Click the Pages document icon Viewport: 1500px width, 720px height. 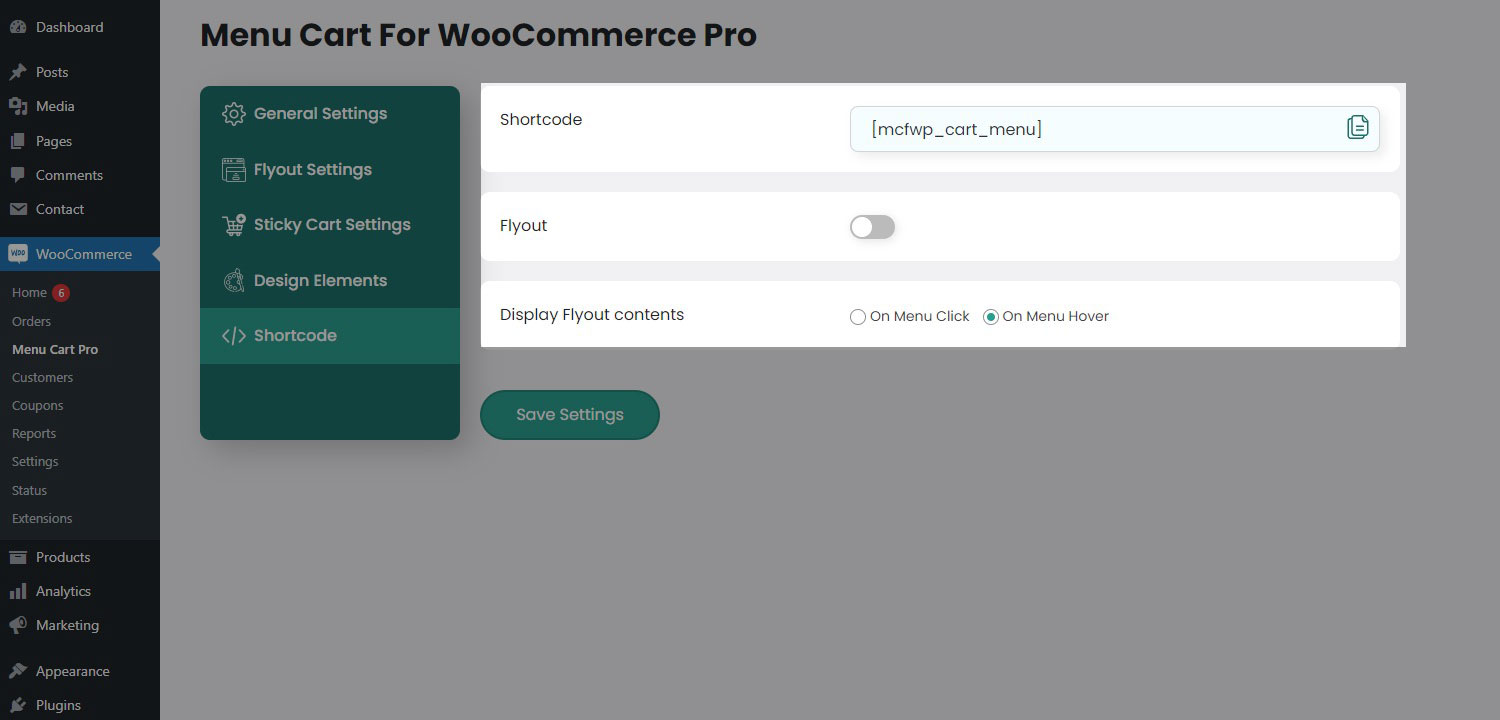18,141
